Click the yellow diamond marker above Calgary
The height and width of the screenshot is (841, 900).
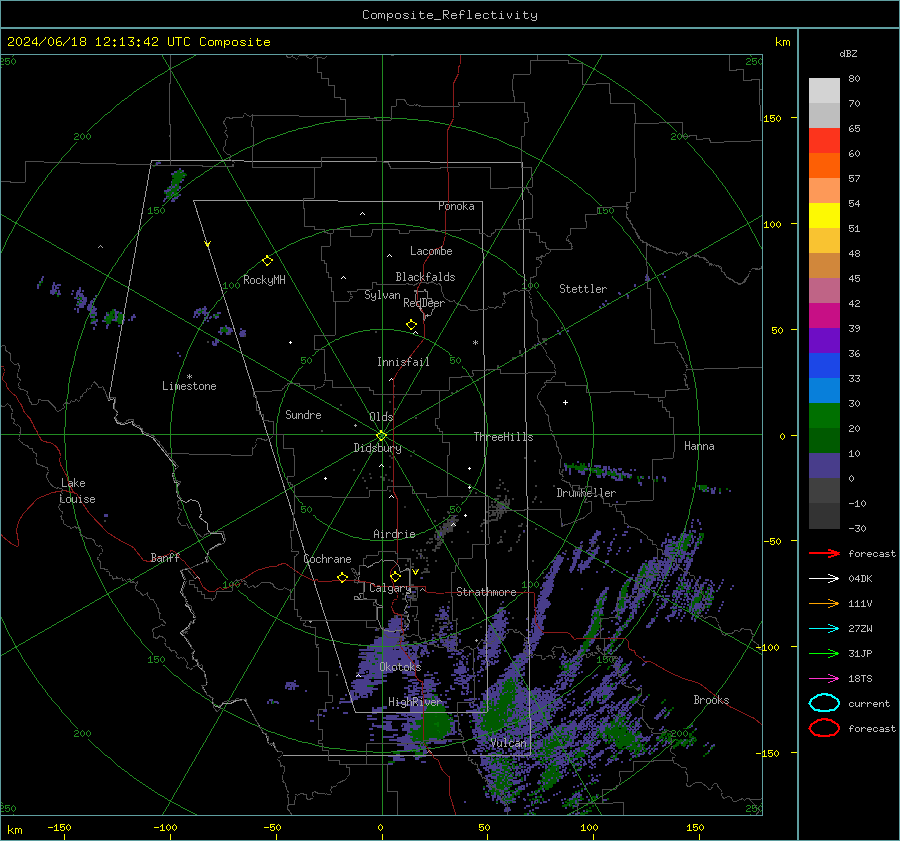pyautogui.click(x=395, y=576)
